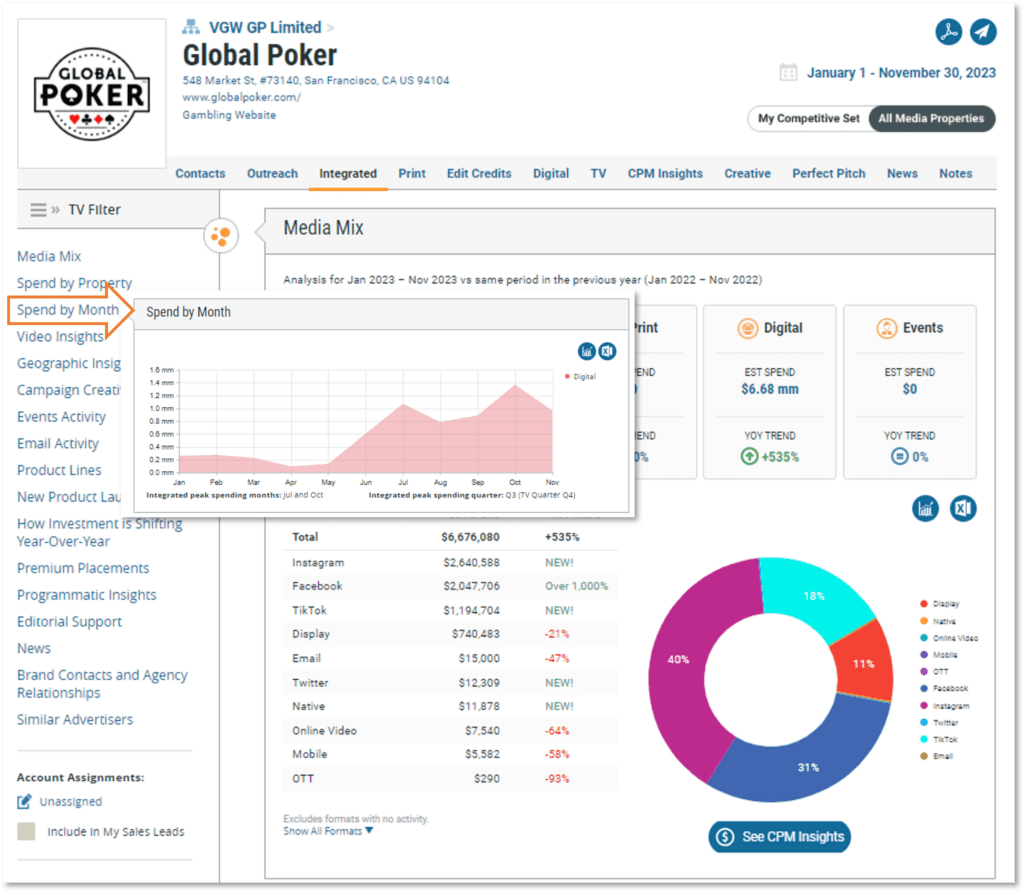
Task: Click the See CPM Insights button
Action: [x=780, y=836]
